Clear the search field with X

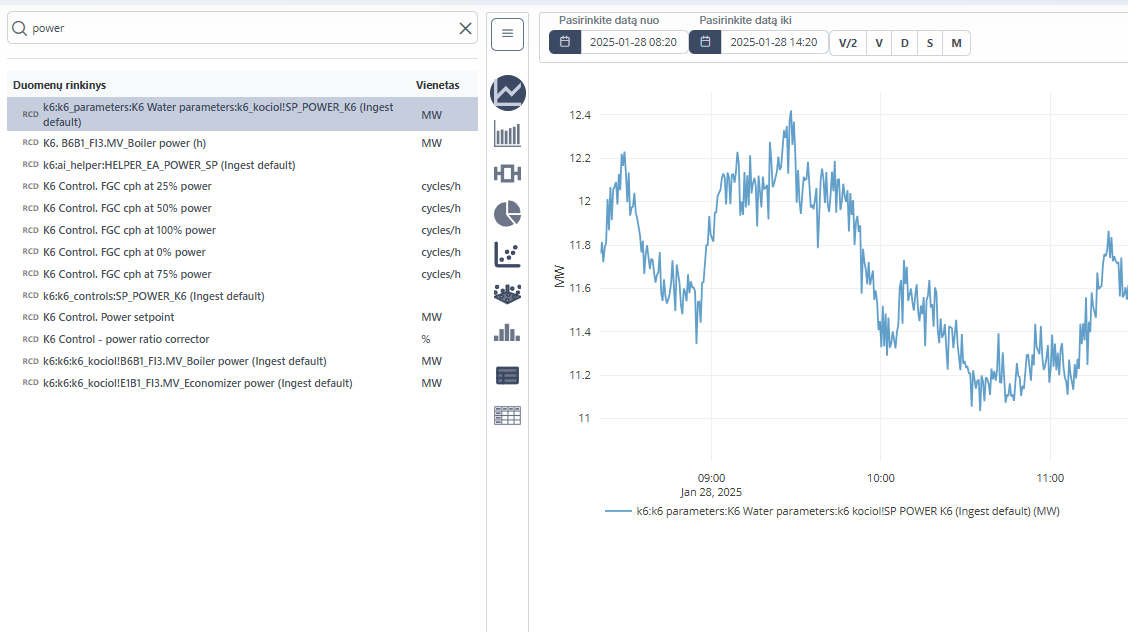click(x=465, y=29)
